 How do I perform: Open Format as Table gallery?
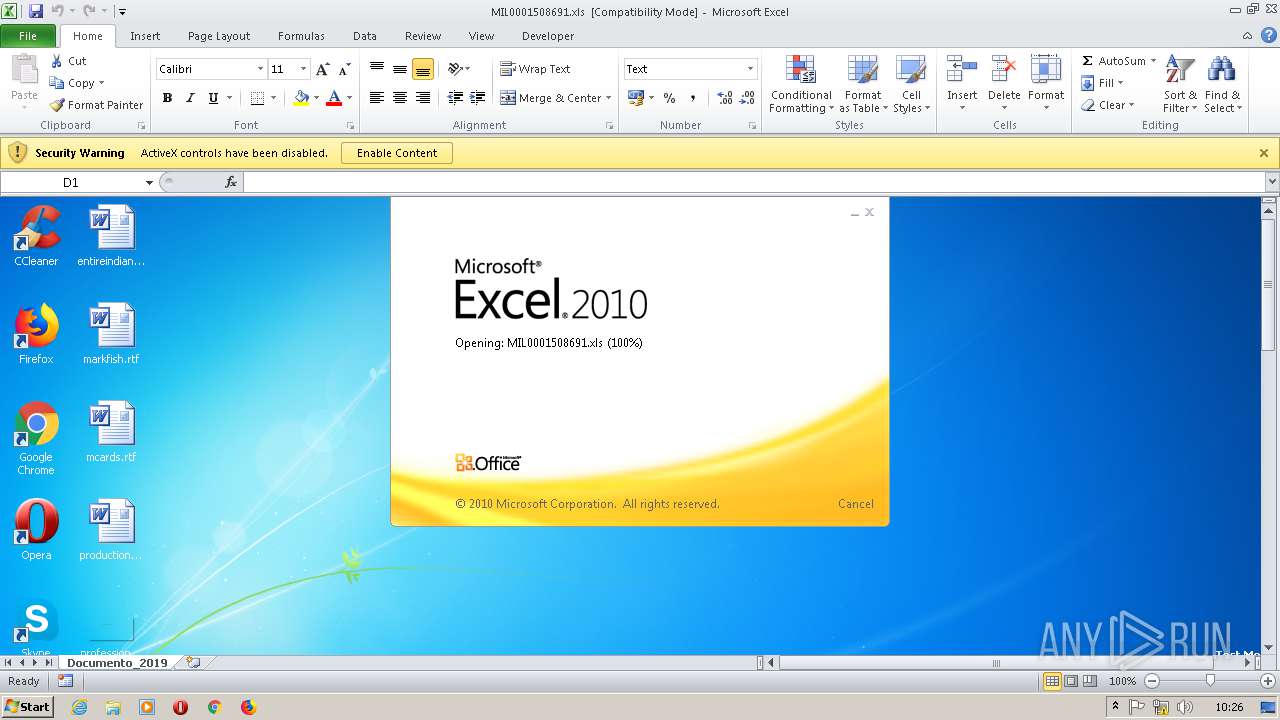[x=862, y=85]
